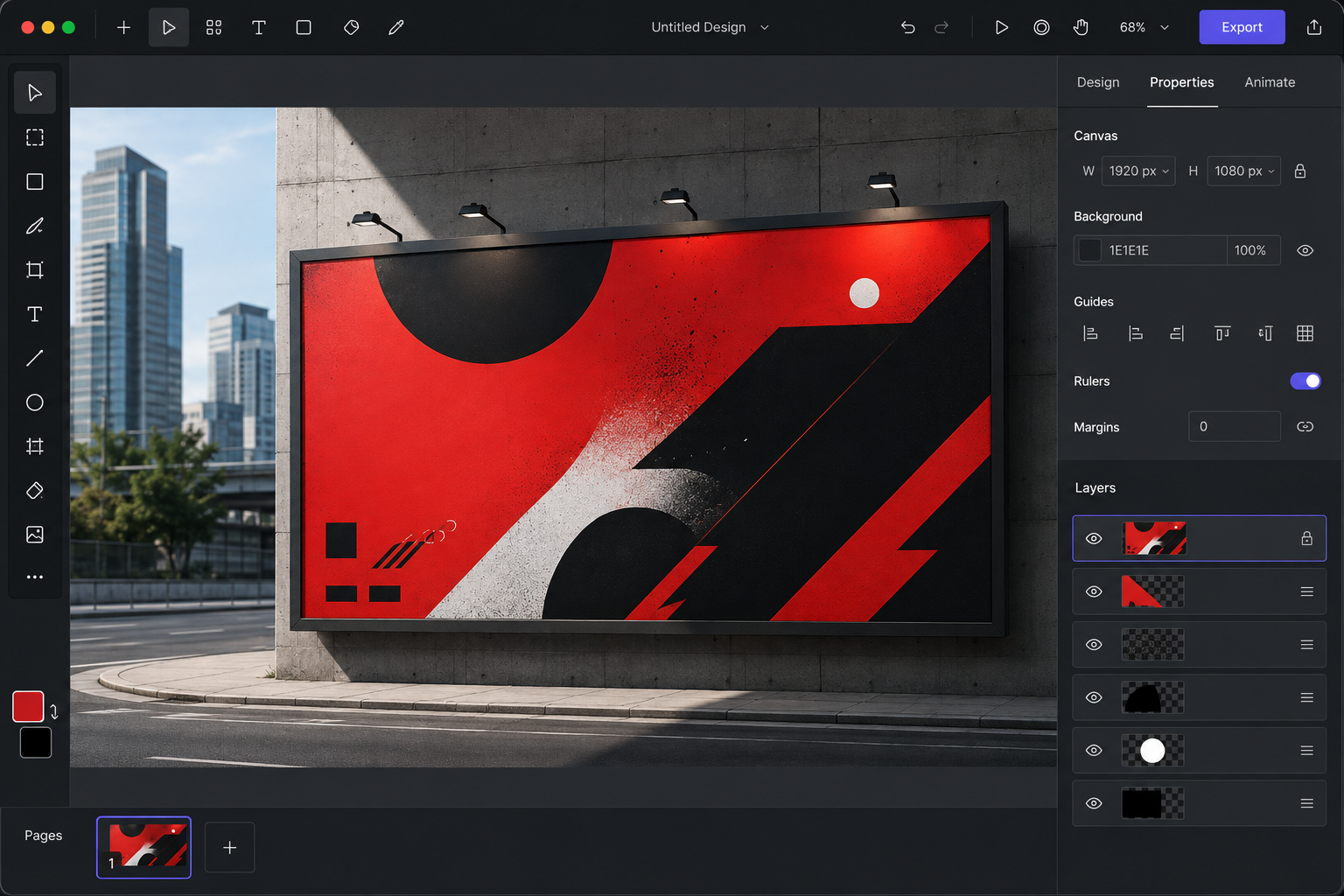This screenshot has width=1344, height=896.
Task: Click the tag icon in top toolbar
Action: 352,28
